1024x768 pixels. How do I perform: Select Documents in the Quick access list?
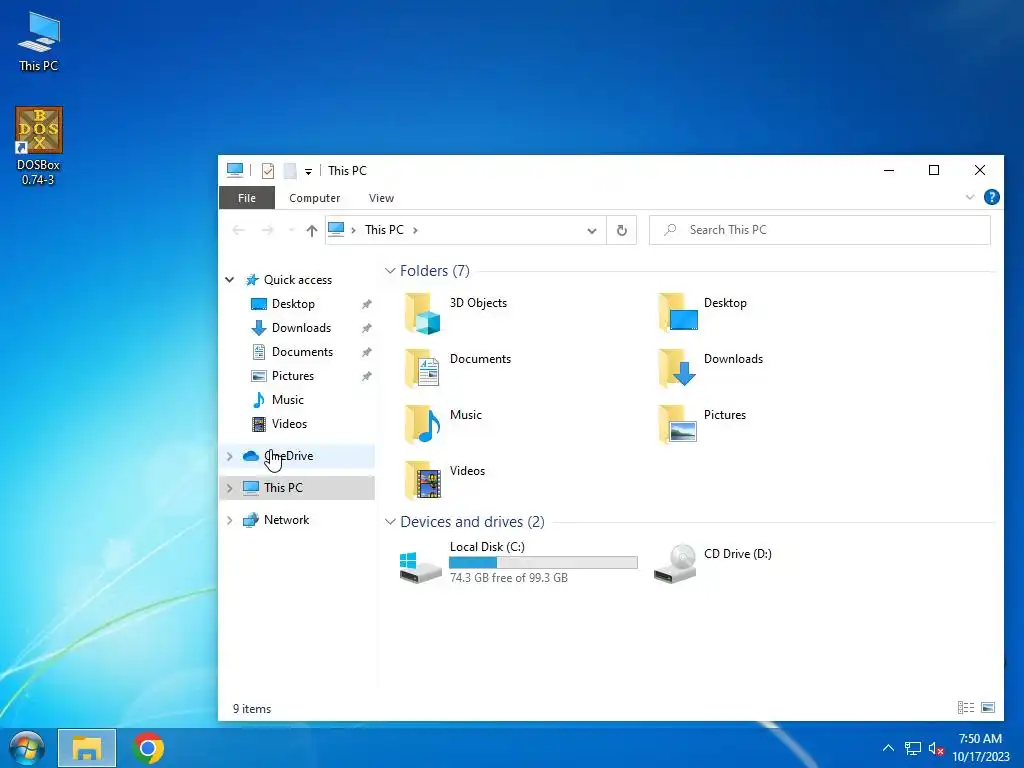click(x=302, y=352)
